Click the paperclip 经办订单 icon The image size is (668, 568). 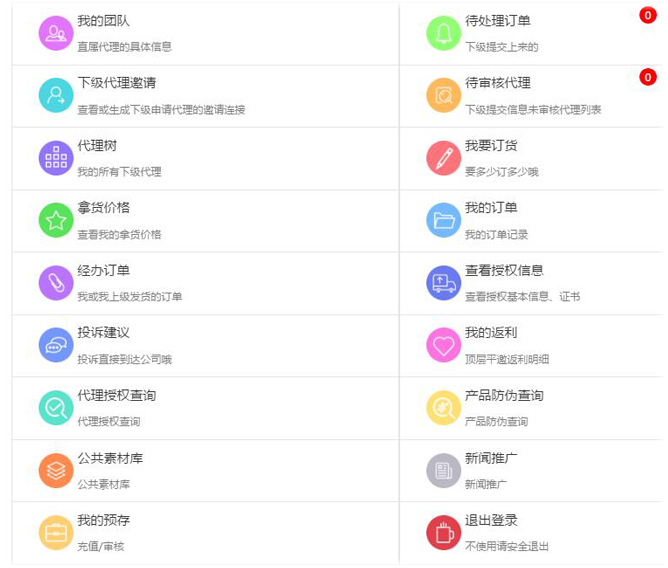[x=56, y=283]
